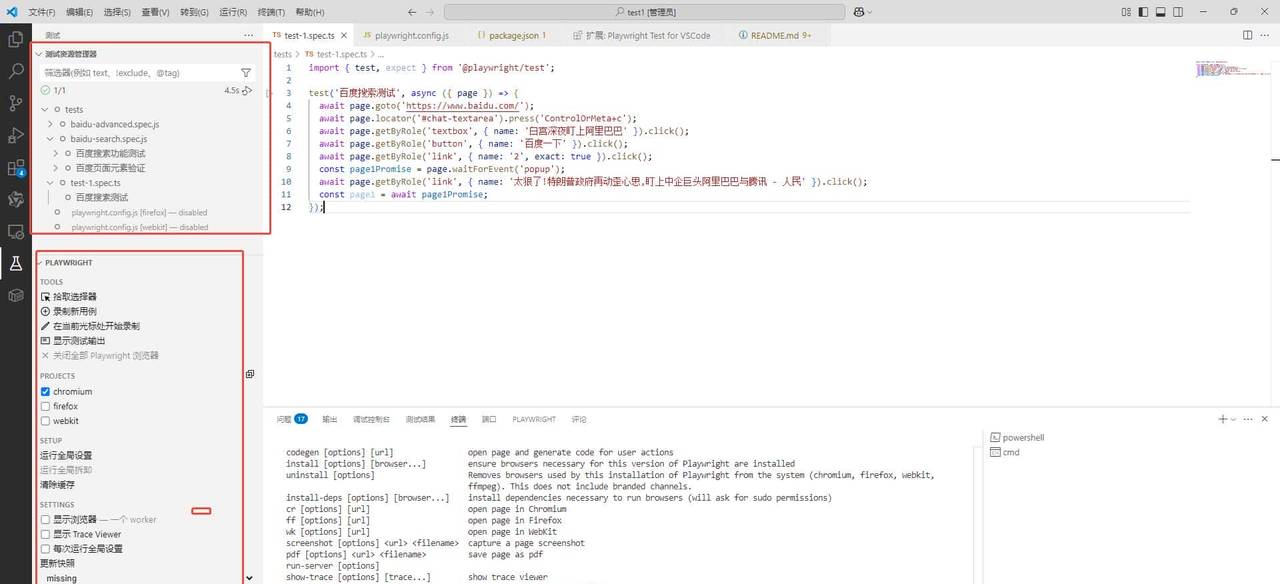Open the Extensions view with badge
The height and width of the screenshot is (584, 1280).
pos(15,168)
